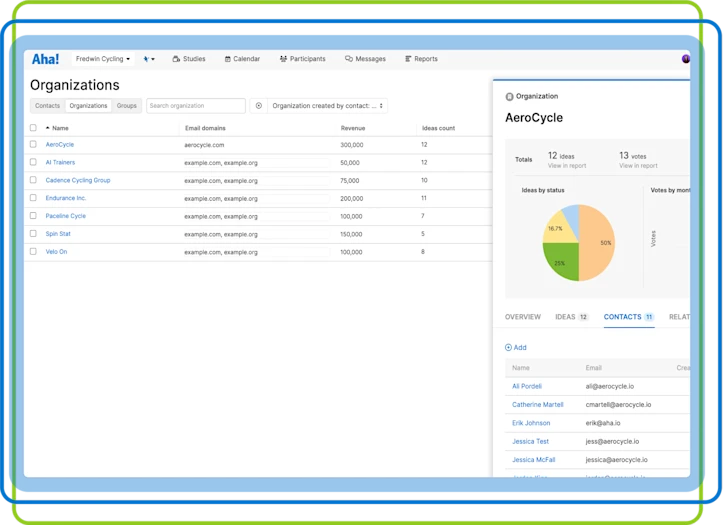Click the user avatar icon
The height and width of the screenshot is (525, 723).
pos(686,59)
